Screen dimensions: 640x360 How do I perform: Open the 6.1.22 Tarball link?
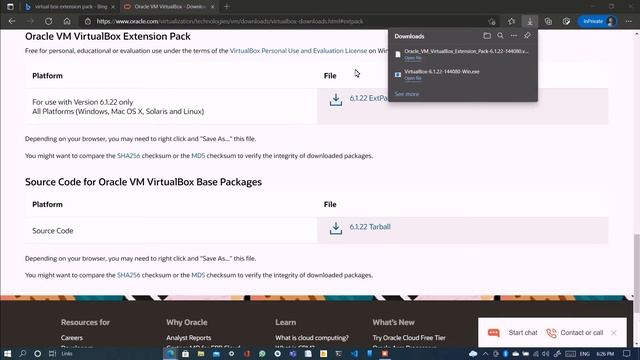[370, 227]
